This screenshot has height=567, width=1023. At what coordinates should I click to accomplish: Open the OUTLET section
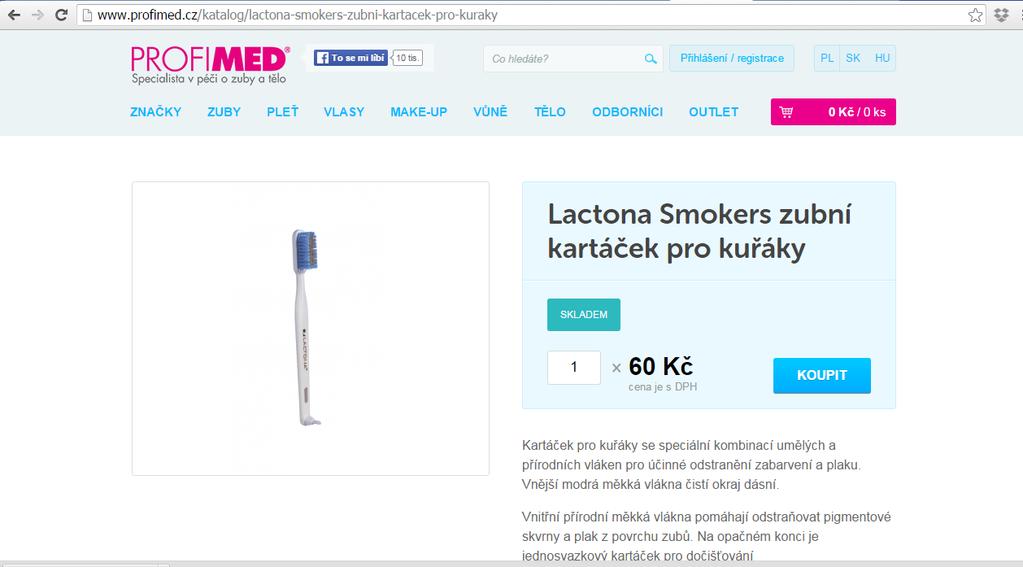(x=714, y=112)
